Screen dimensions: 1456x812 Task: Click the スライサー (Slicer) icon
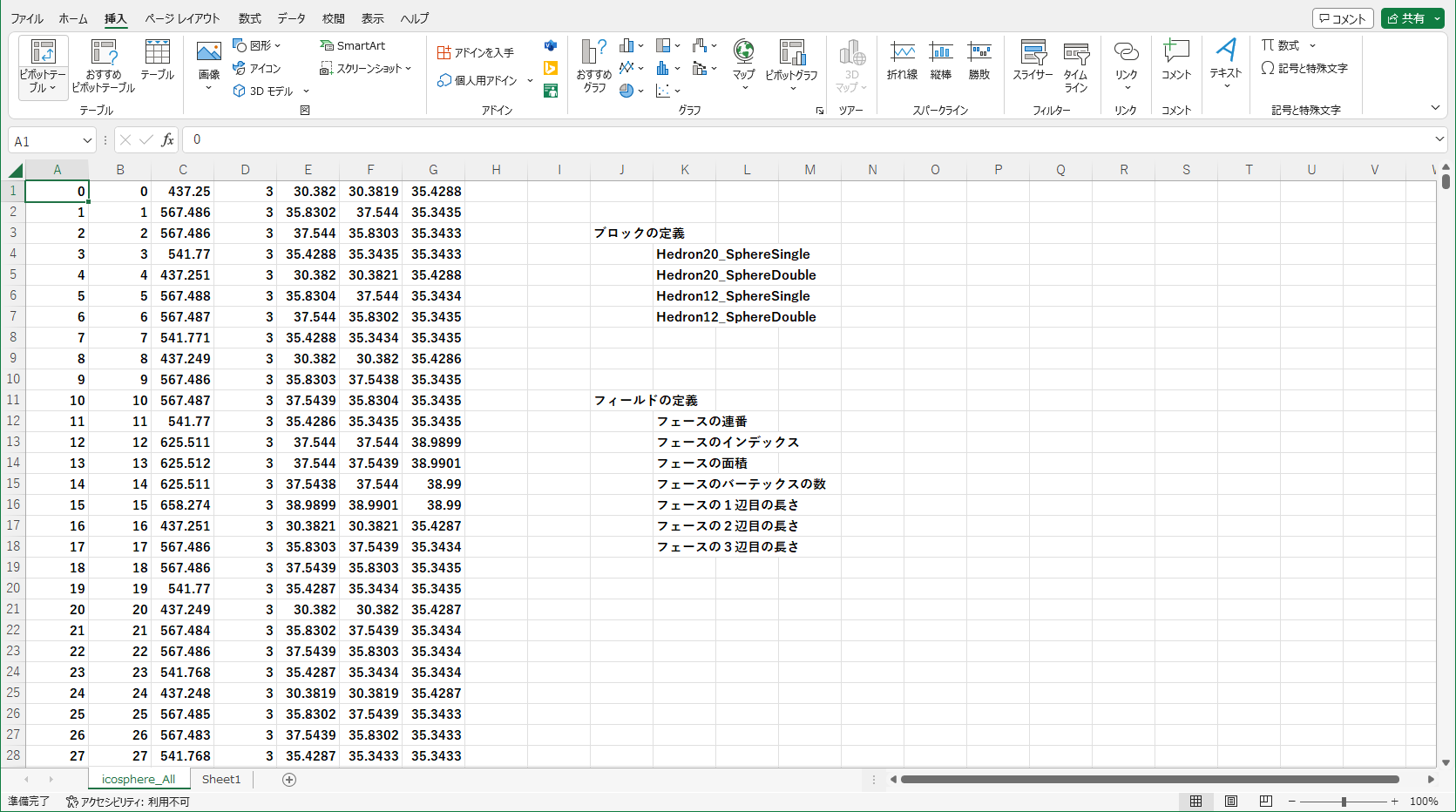(x=1033, y=51)
